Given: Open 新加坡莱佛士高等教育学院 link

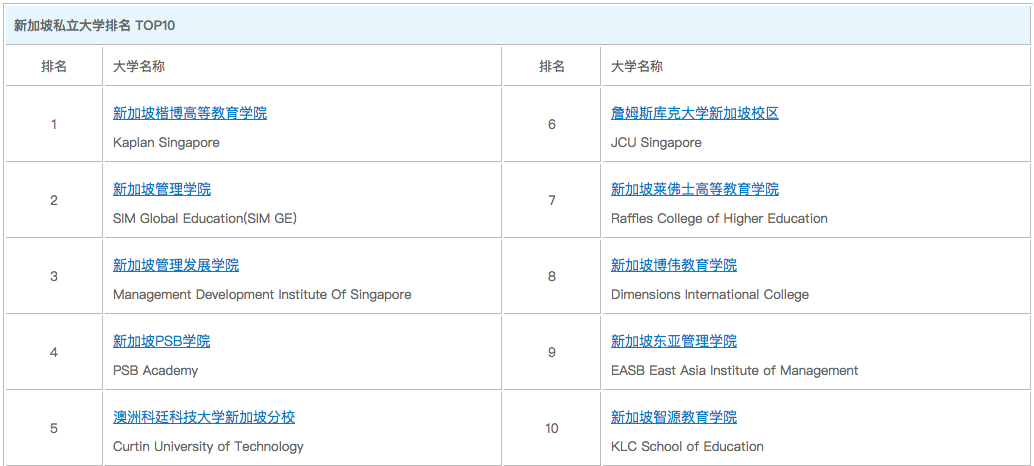Looking at the screenshot, I should [x=695, y=189].
